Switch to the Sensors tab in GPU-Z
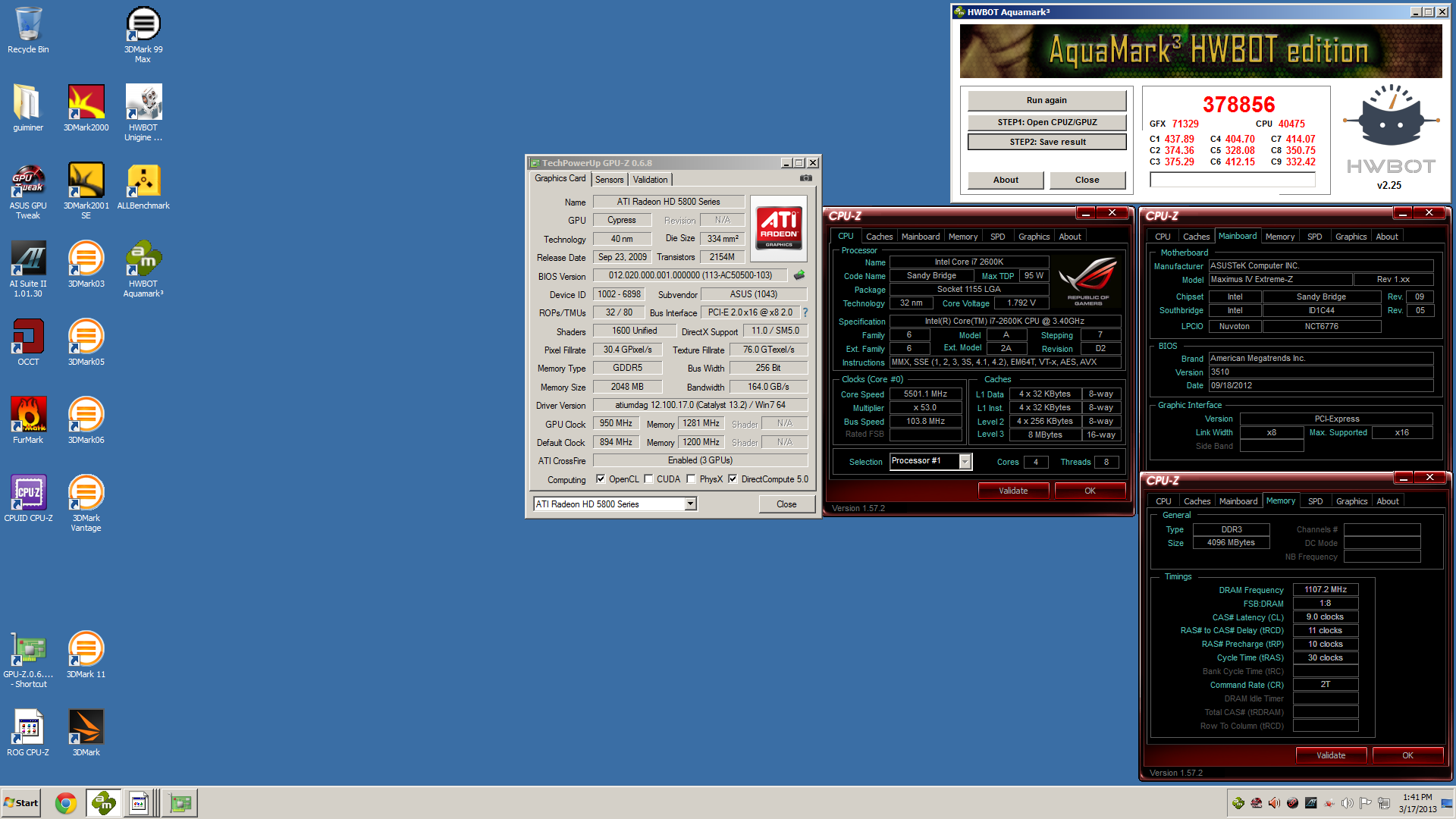The width and height of the screenshot is (1456, 819). (609, 180)
